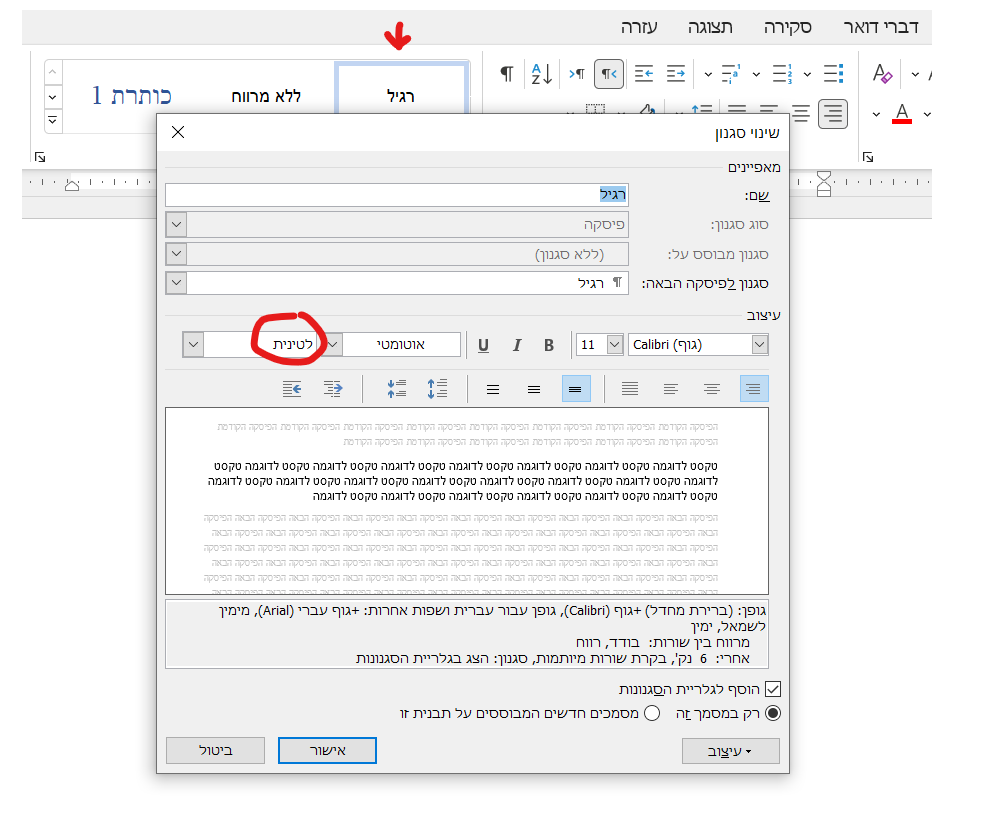Open the סקירה ribbon tab
Viewport: 988px width, 819px height.
[x=788, y=27]
